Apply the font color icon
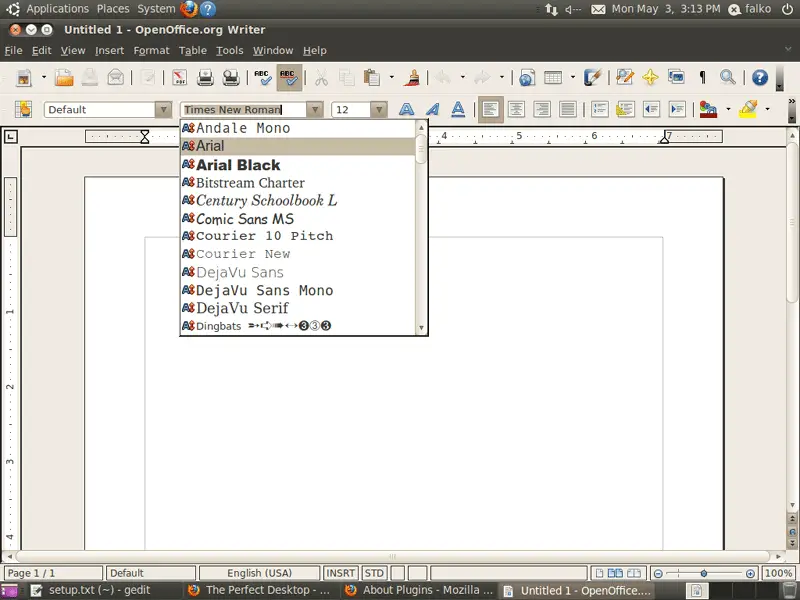Screen dimensions: 800x600 [x=708, y=109]
